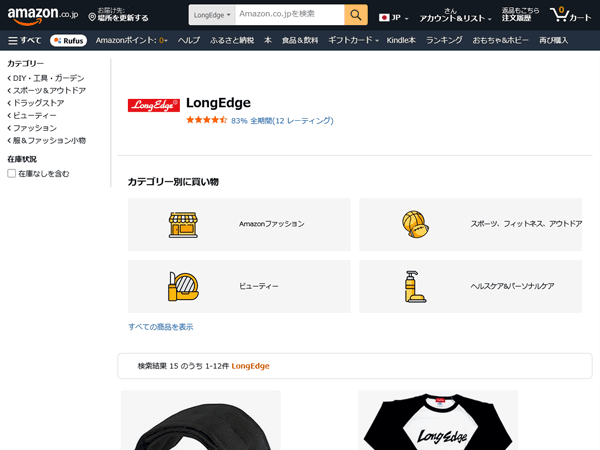
Task: Click the LongEdge red brand logo
Action: pyautogui.click(x=154, y=105)
